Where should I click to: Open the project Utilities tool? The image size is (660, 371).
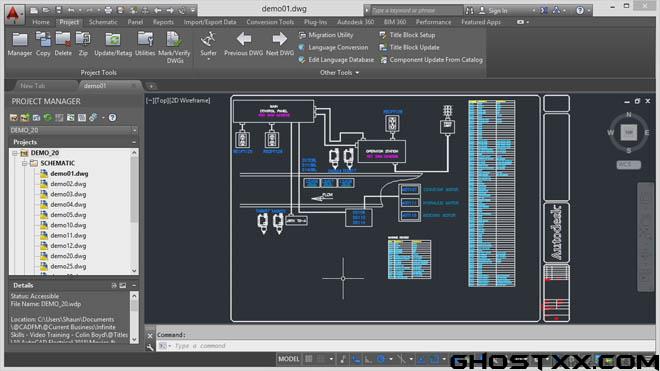pos(145,44)
